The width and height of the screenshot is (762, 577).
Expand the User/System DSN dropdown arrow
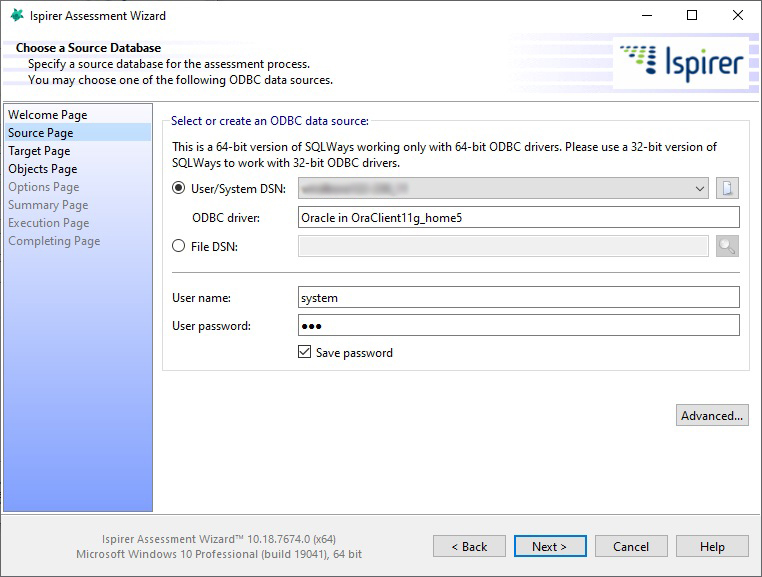click(699, 188)
